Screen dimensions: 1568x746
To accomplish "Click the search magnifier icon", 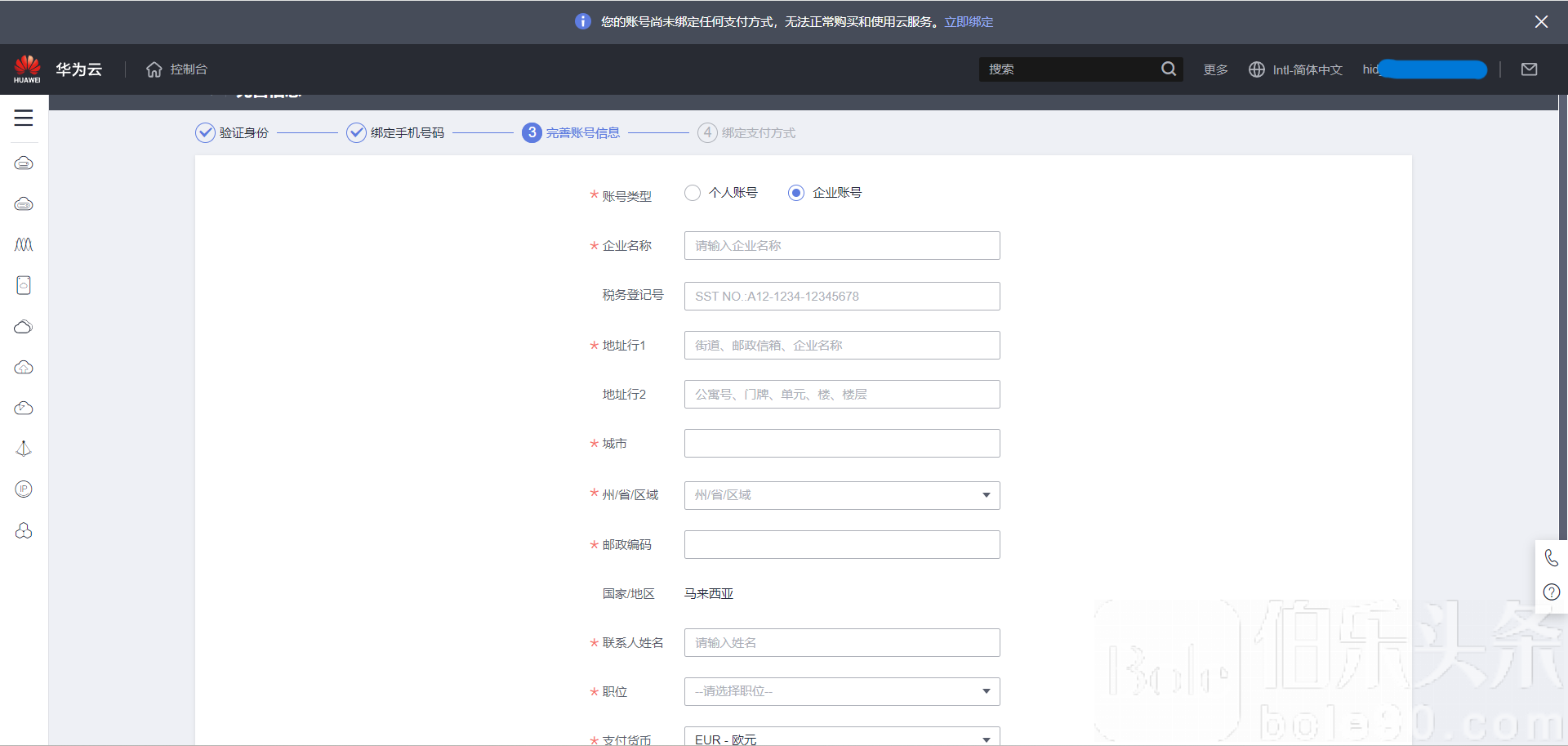I will [x=1169, y=69].
